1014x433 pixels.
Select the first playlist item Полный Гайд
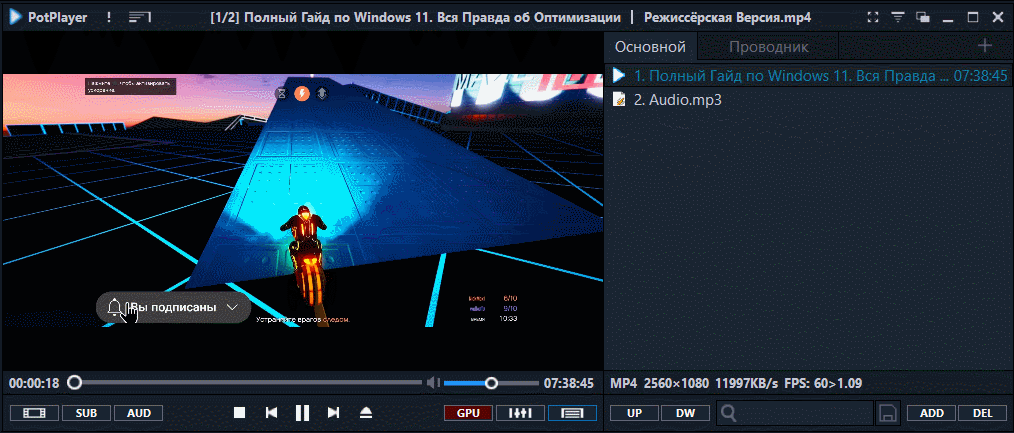click(x=809, y=76)
